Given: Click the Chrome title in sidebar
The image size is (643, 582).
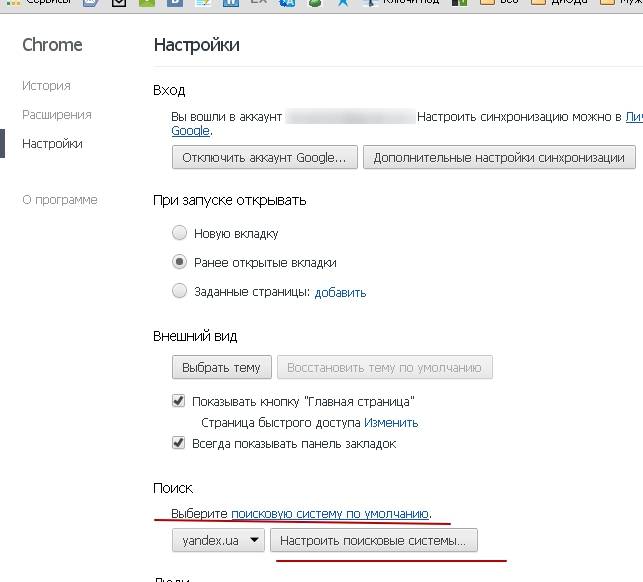Looking at the screenshot, I should click(x=52, y=45).
